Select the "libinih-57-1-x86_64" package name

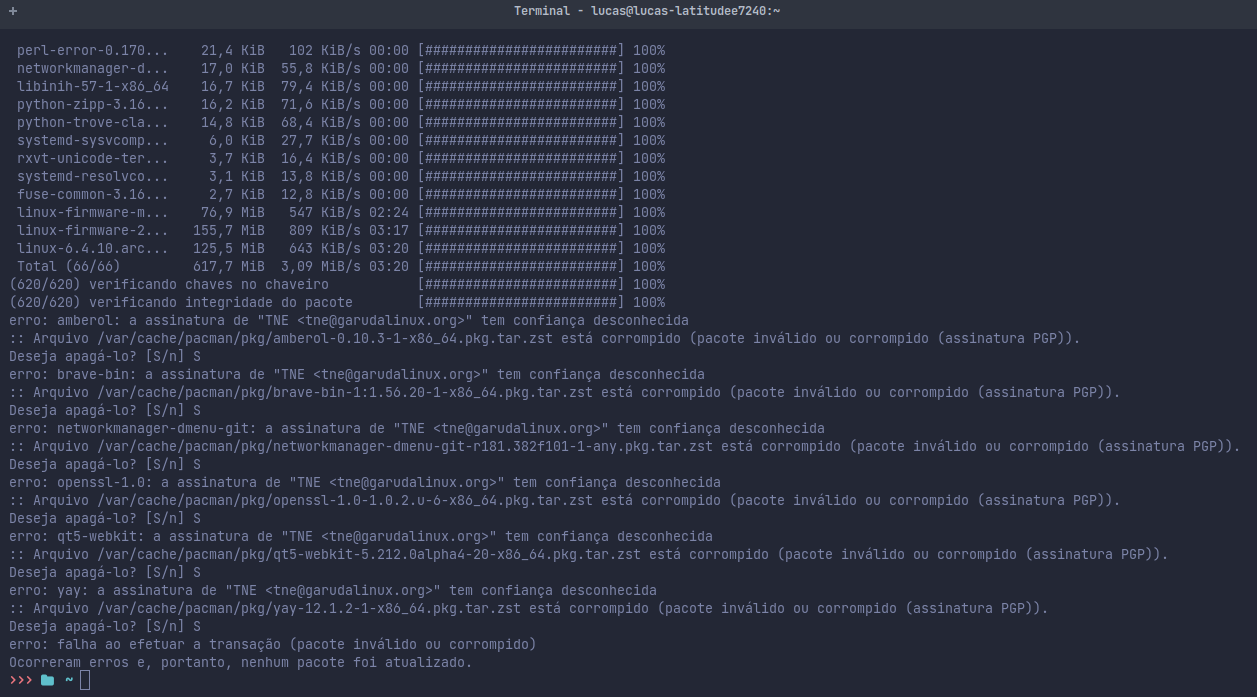point(92,86)
